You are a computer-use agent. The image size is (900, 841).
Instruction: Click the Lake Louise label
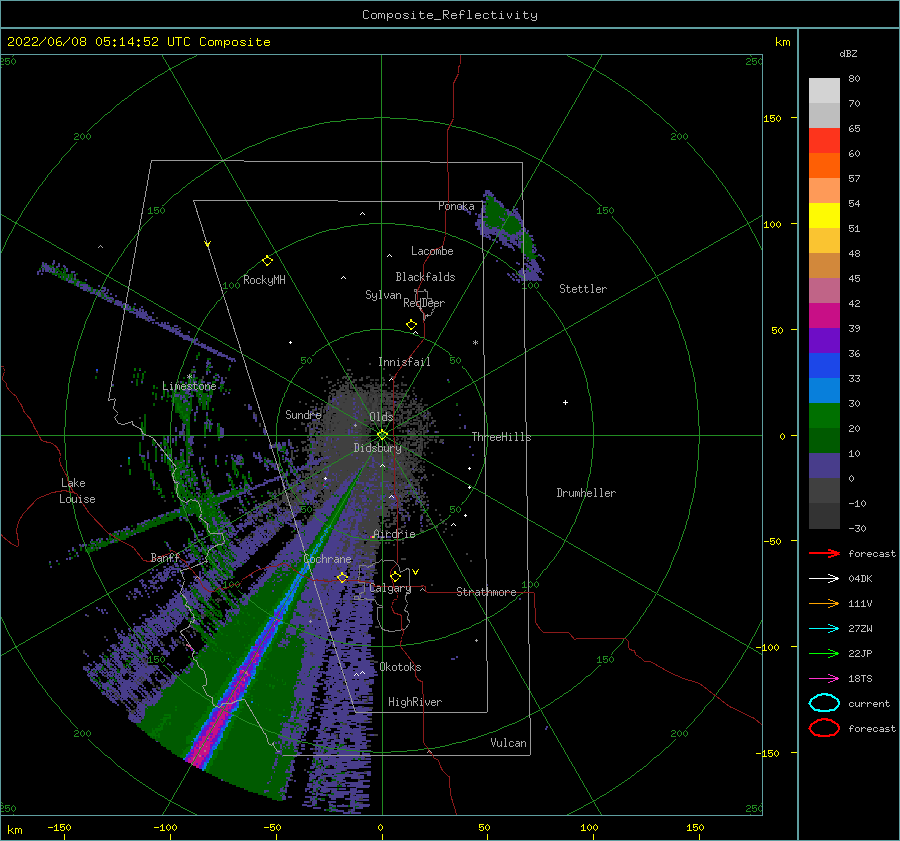pyautogui.click(x=77, y=491)
